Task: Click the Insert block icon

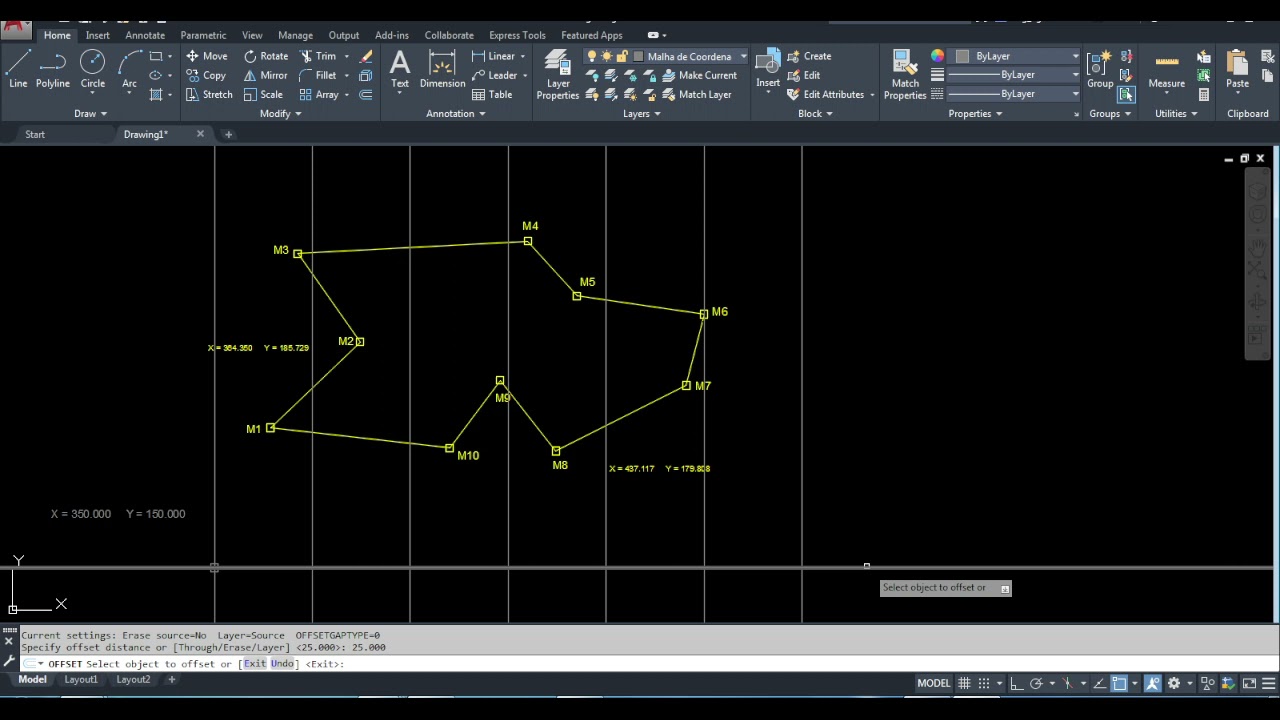Action: 768,70
